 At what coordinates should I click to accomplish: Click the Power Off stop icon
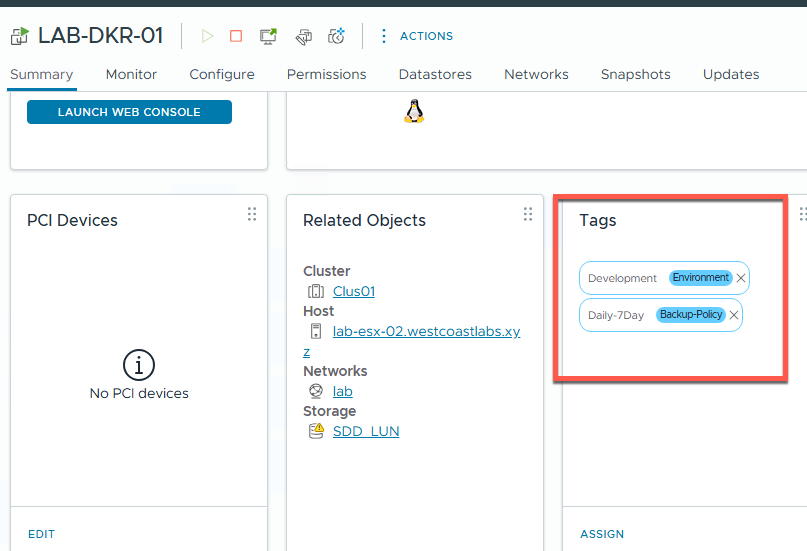coord(236,36)
